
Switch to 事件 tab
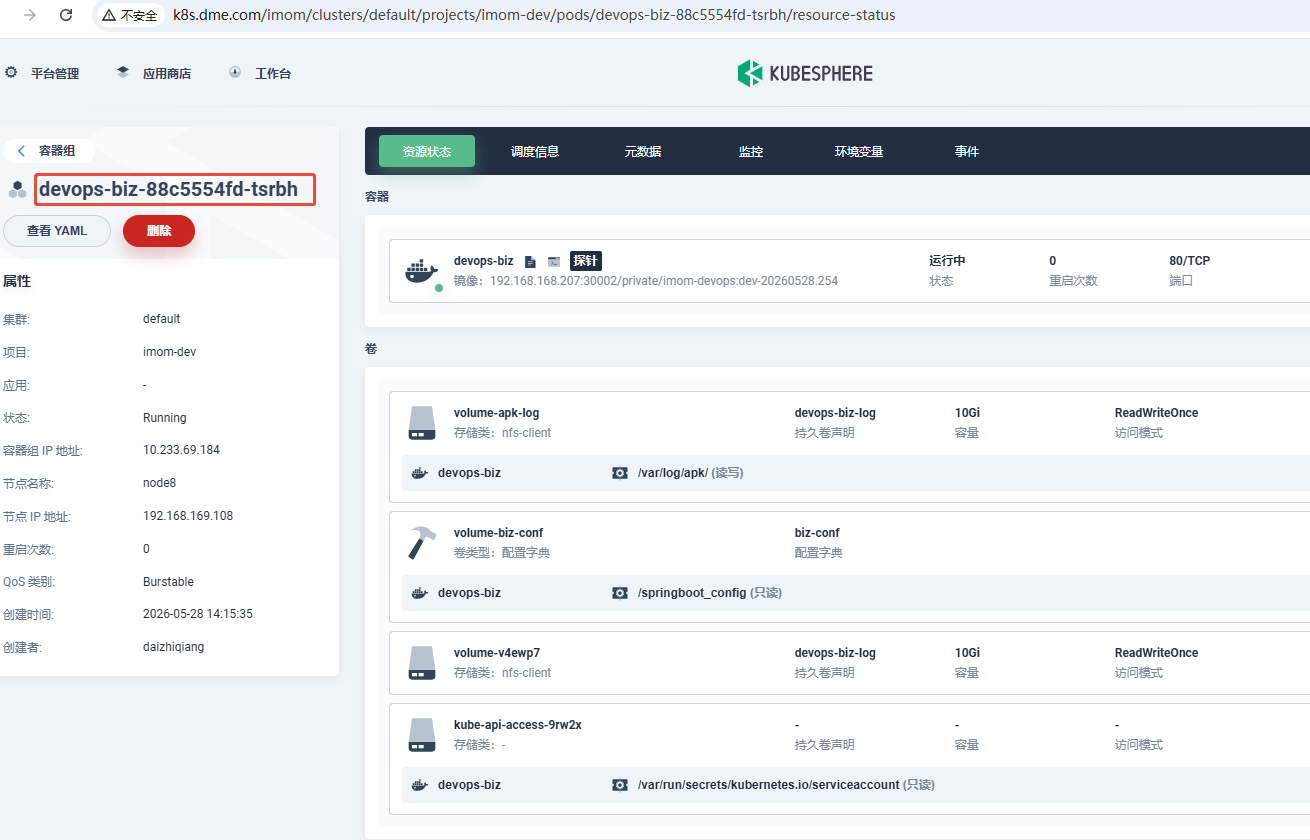tap(967, 151)
